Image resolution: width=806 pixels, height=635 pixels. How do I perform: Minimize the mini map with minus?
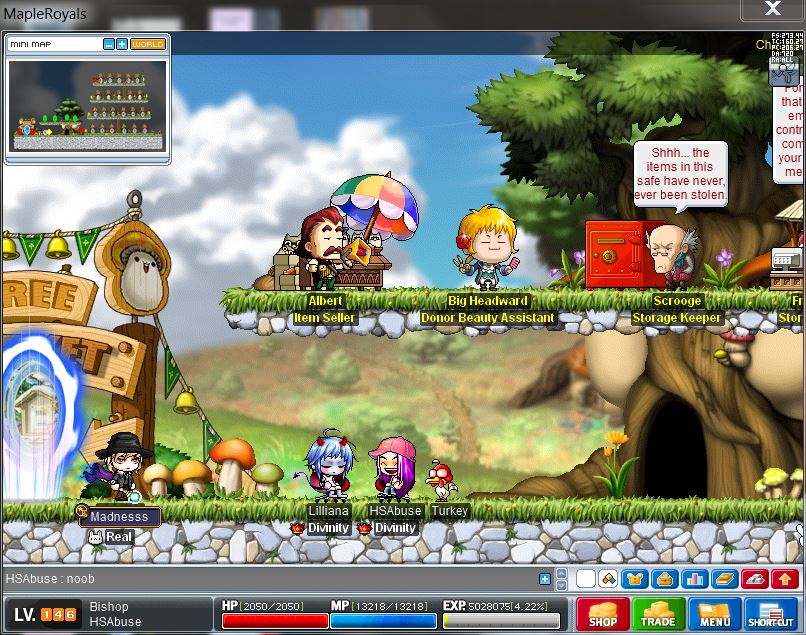[x=109, y=44]
